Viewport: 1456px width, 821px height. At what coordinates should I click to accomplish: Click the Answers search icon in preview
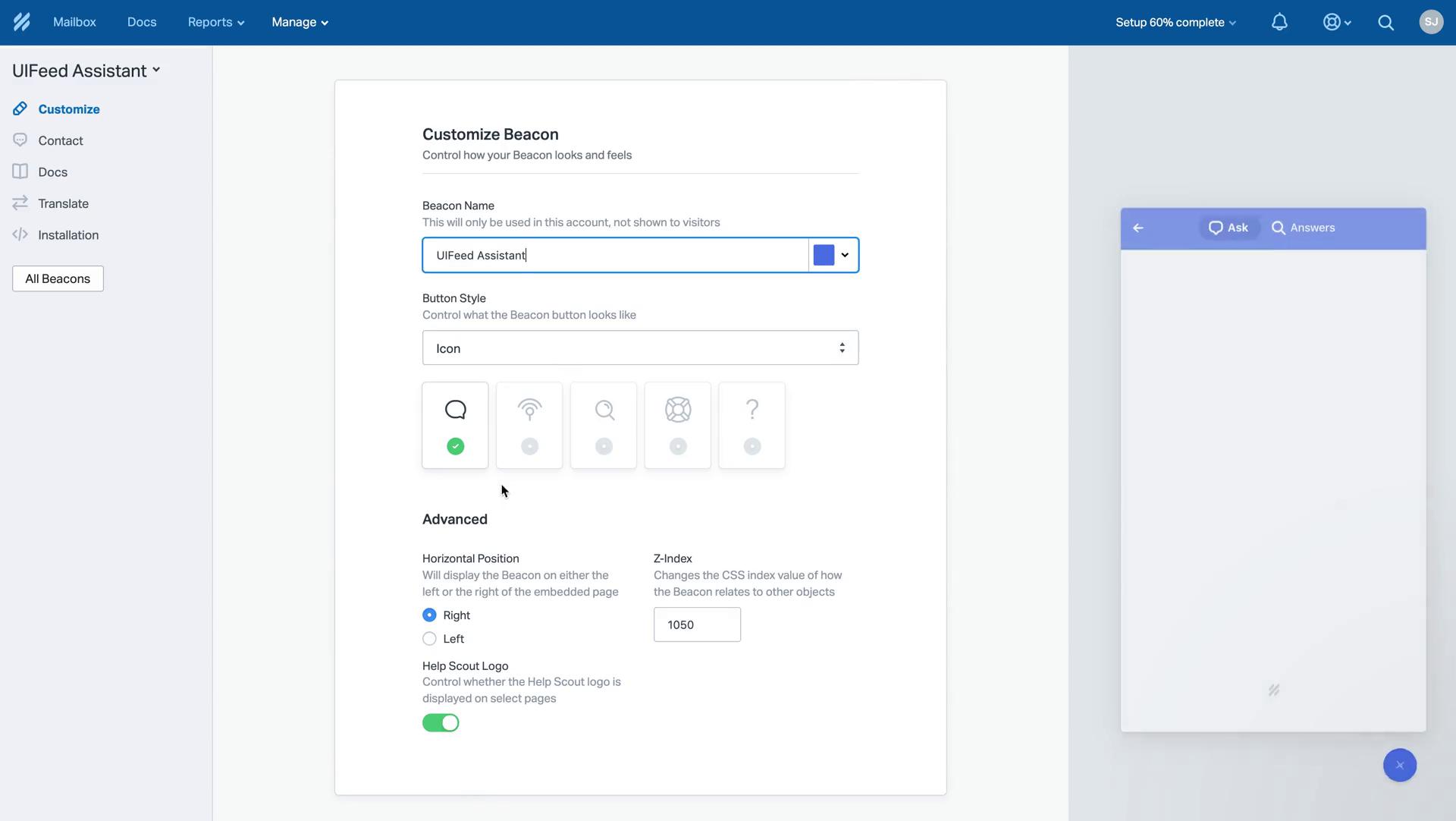(1278, 228)
